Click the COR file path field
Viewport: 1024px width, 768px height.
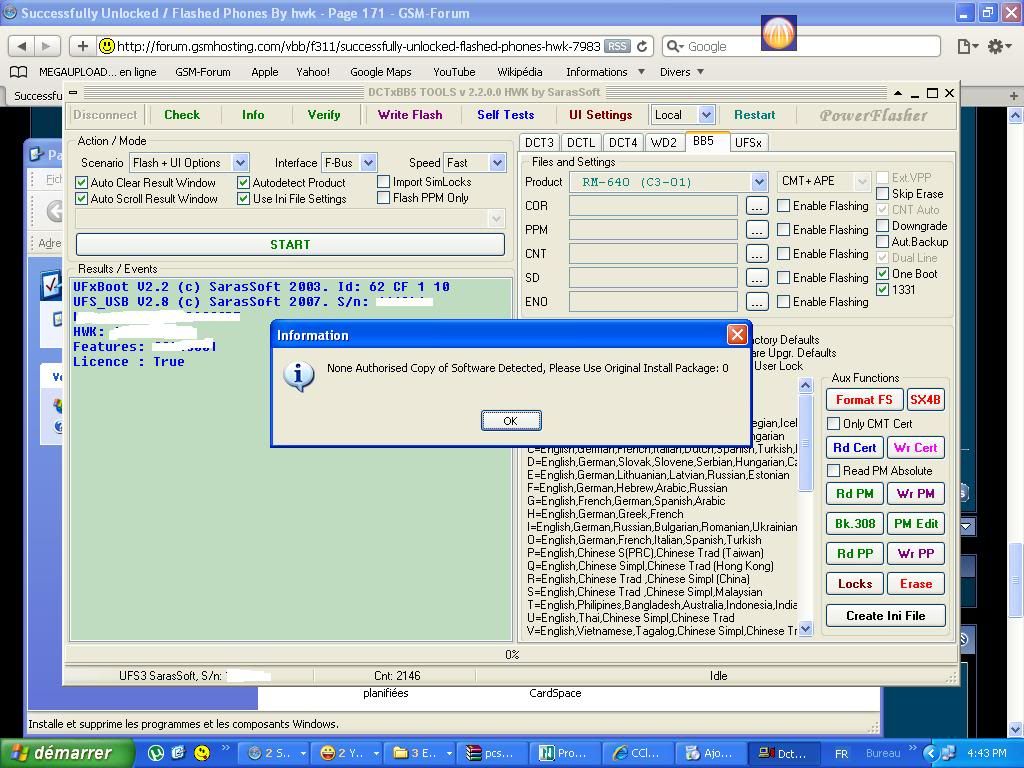(x=653, y=206)
